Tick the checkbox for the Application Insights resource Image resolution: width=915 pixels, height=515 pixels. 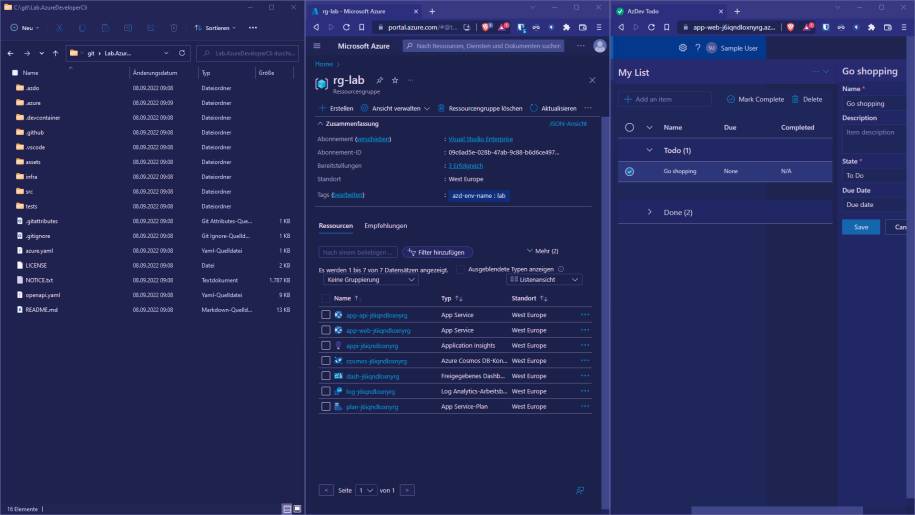[x=326, y=345]
